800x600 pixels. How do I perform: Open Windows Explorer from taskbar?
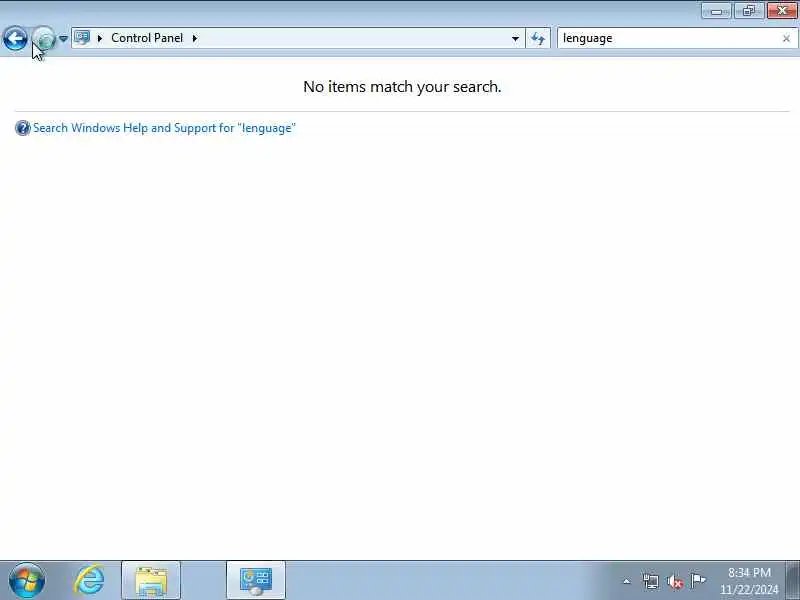151,581
